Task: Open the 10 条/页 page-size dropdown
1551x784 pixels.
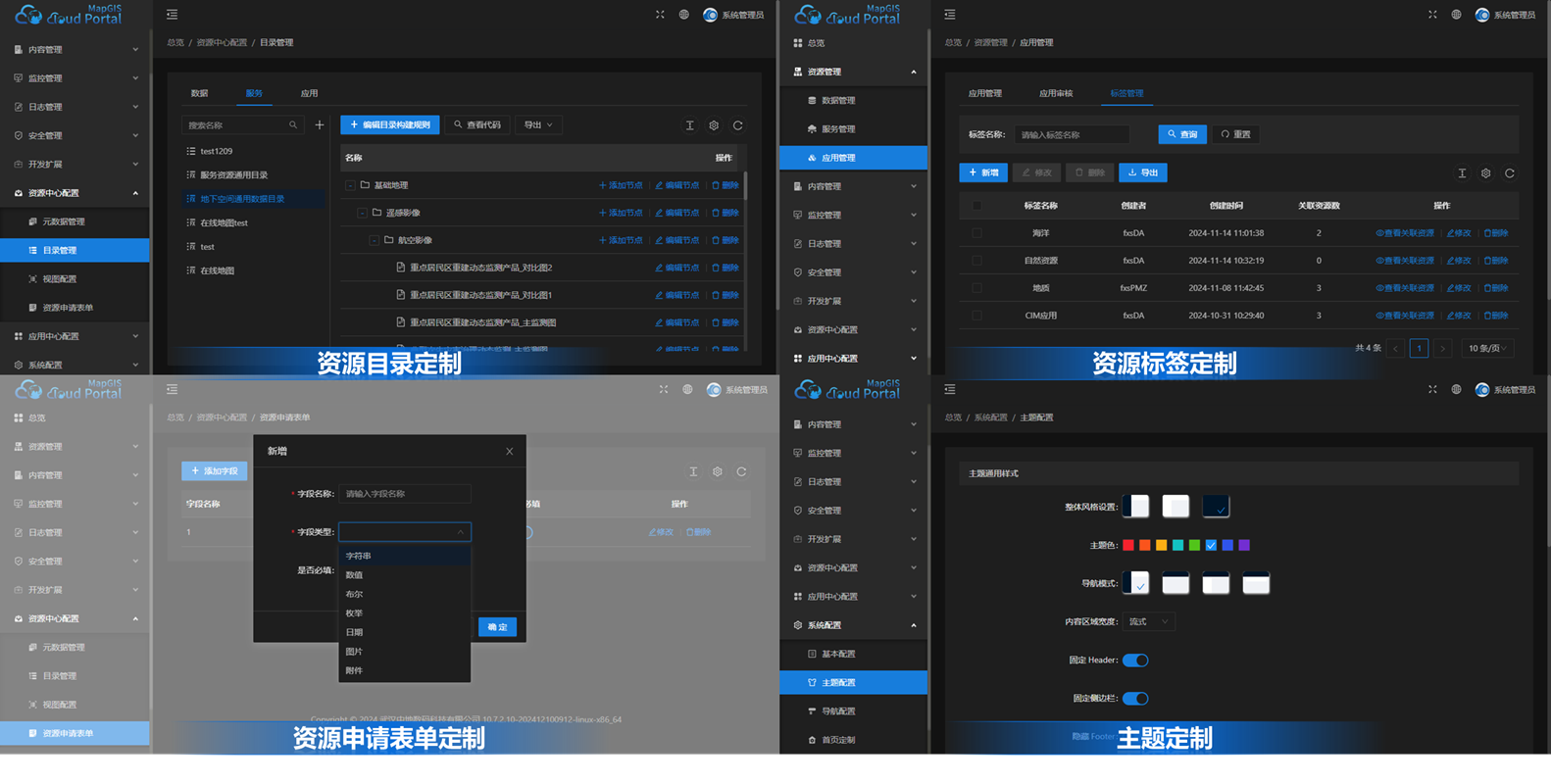Action: pos(1487,349)
